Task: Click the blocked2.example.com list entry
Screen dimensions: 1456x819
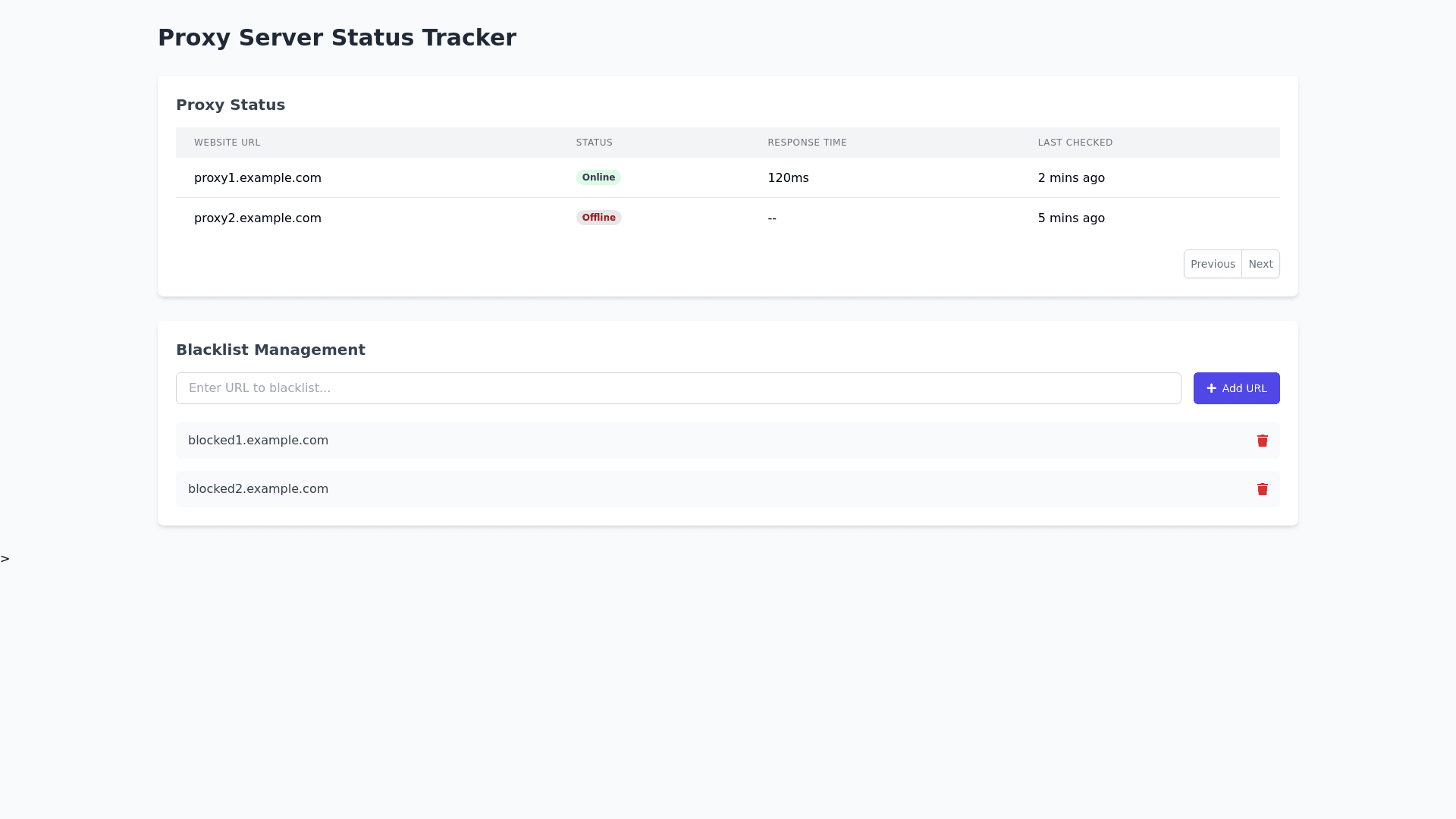Action: pos(258,489)
